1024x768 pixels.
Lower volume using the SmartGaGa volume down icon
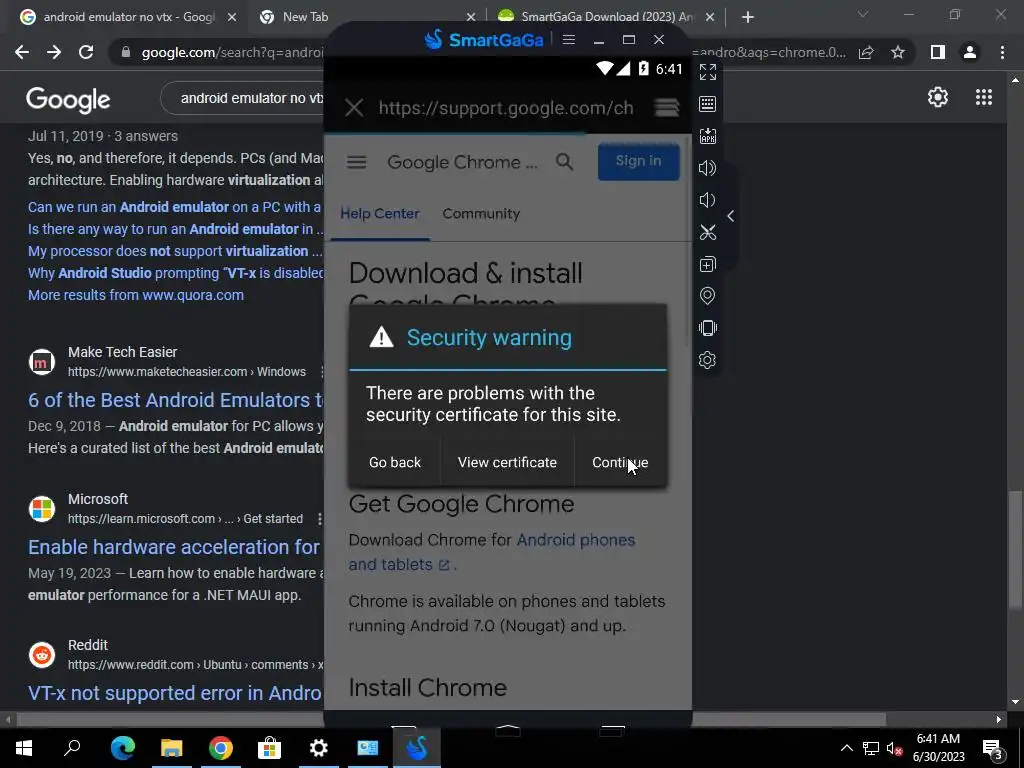[707, 200]
